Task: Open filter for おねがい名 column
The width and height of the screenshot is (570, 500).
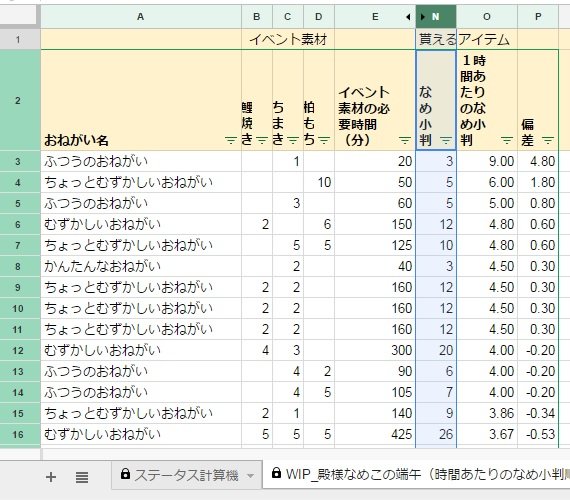Action: point(231,140)
